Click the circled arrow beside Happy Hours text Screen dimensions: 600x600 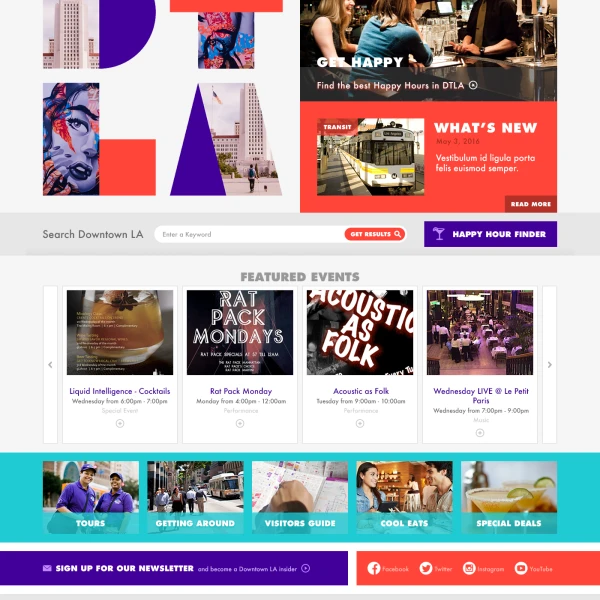pyautogui.click(x=473, y=85)
